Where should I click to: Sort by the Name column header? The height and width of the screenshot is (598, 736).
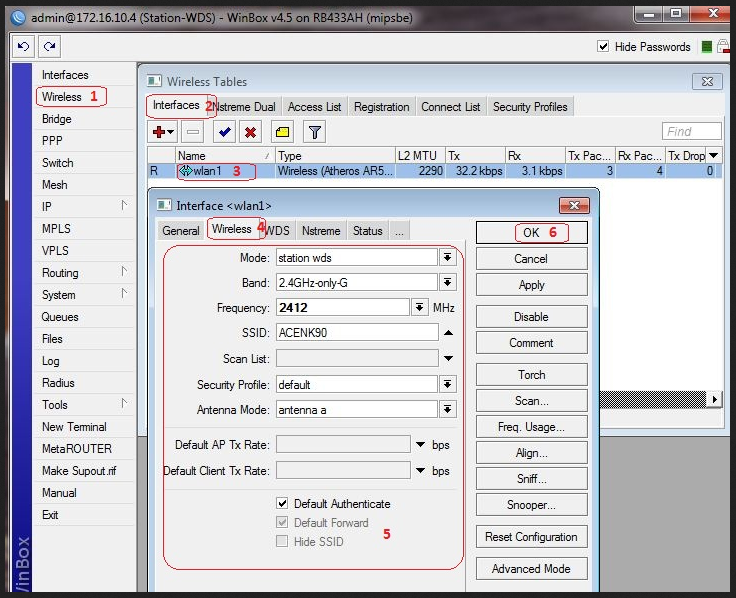[224, 155]
